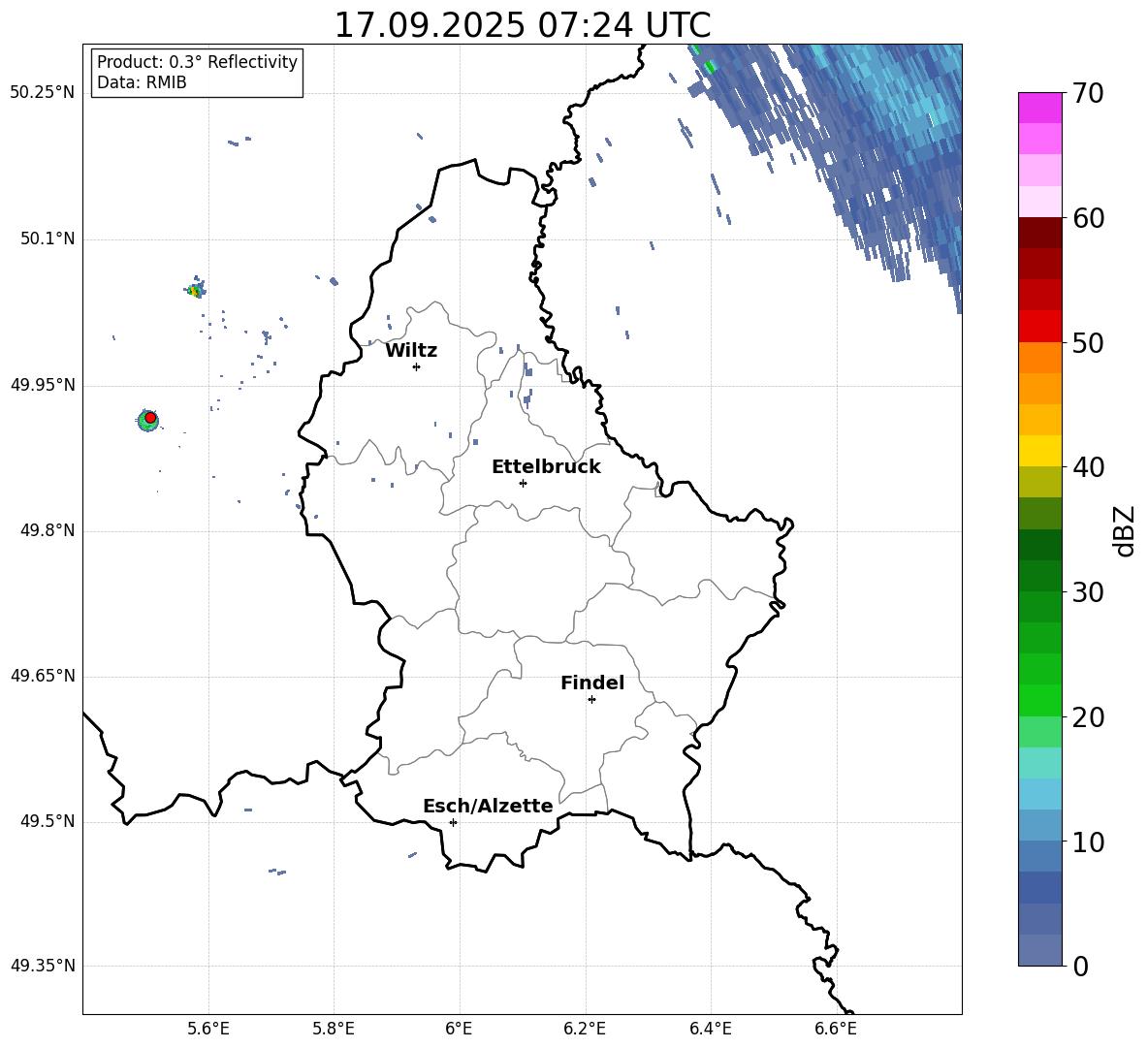Click the title '17.09.2025 07:24 UTC'
1148x1048 pixels.
pos(522,25)
